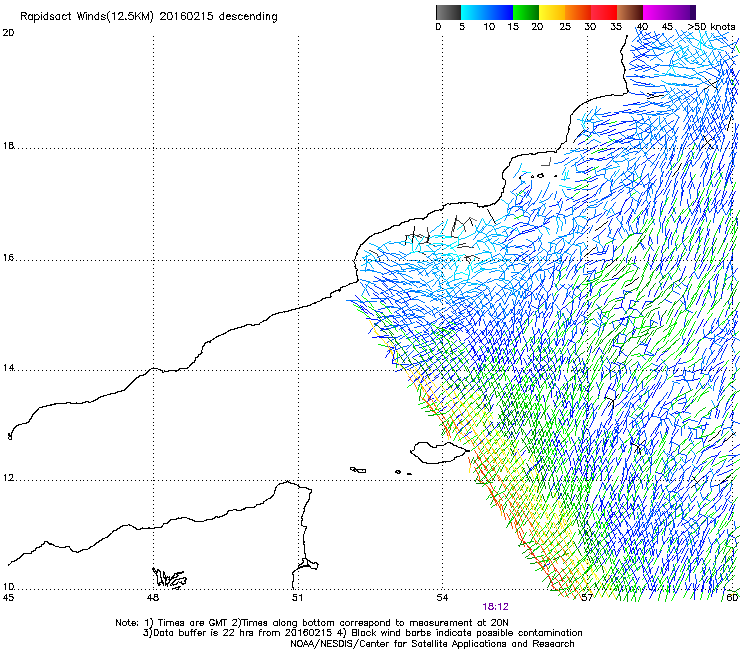
Task: Click the latitude label 12
Action: coord(8,478)
